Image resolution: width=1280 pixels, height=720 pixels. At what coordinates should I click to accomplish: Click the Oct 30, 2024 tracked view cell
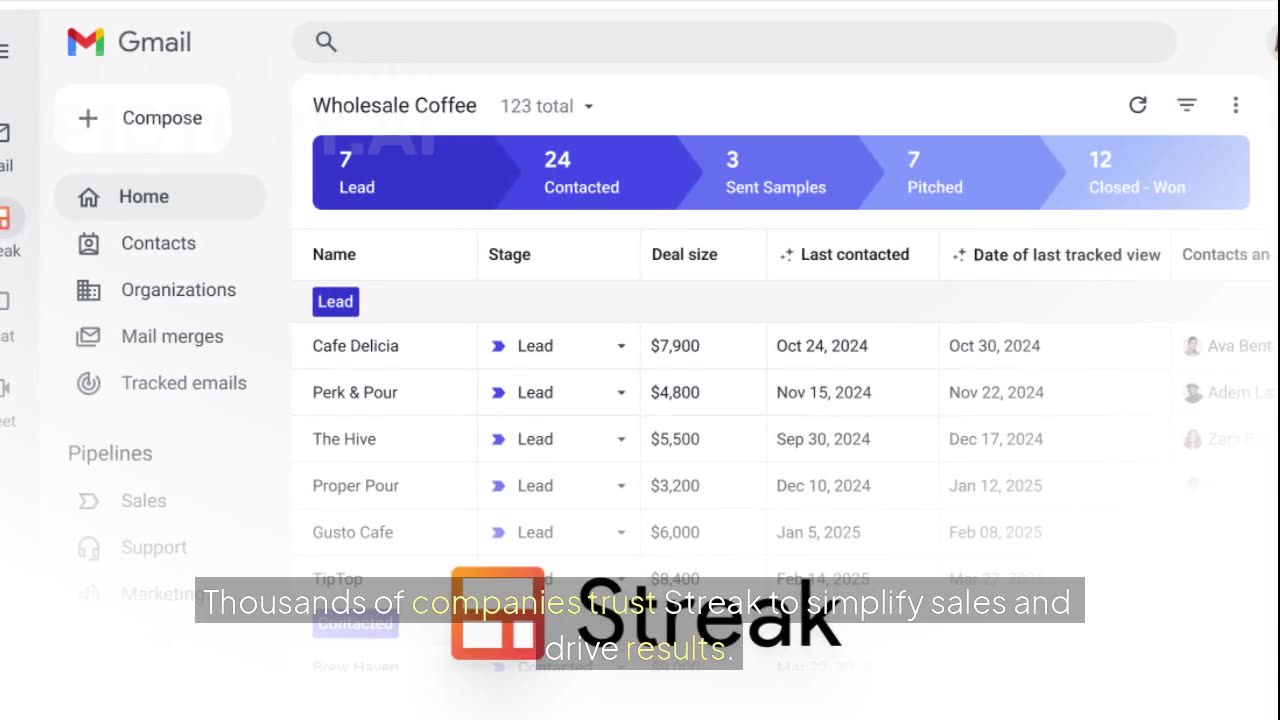(x=994, y=346)
